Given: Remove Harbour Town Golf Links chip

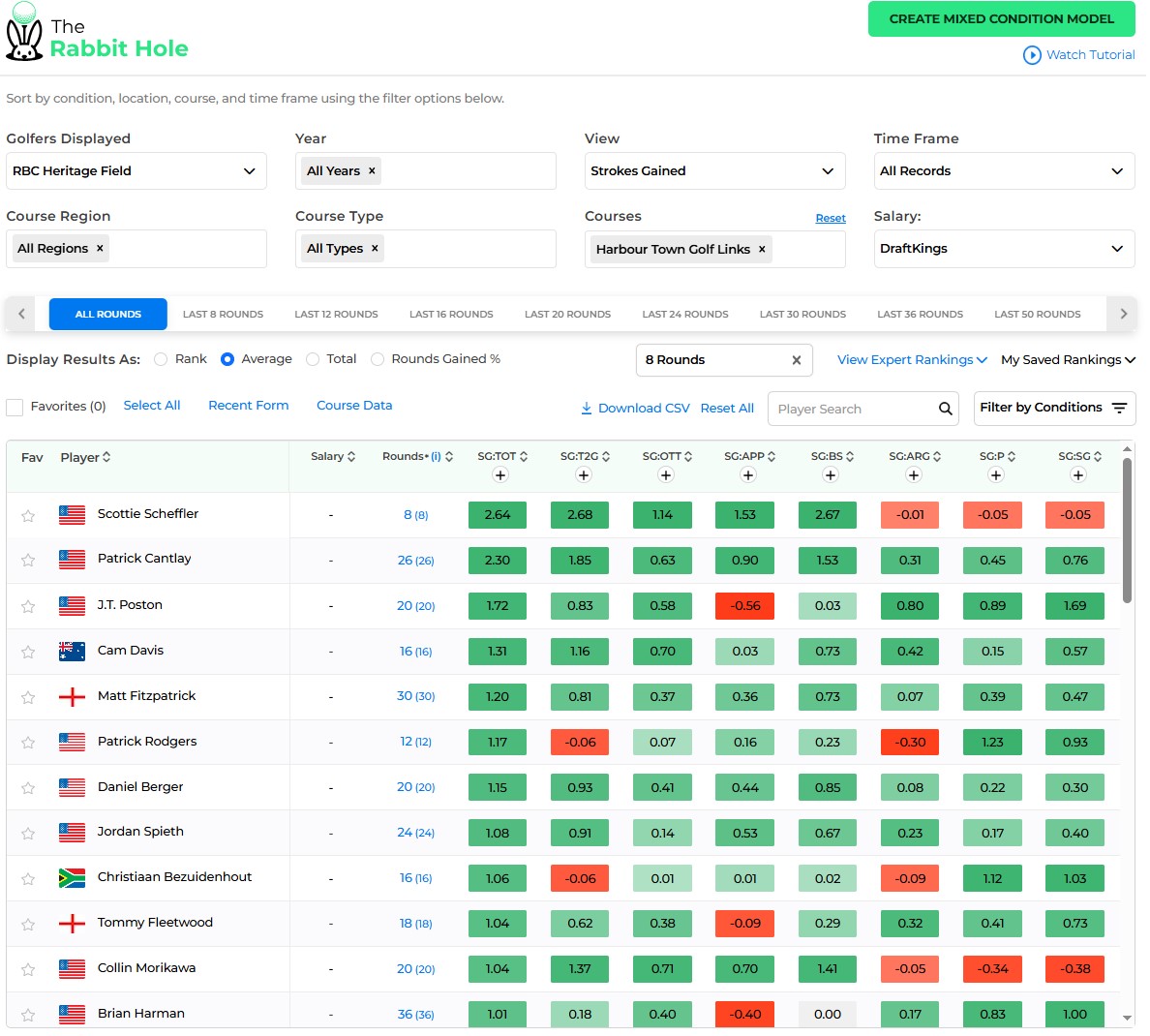Looking at the screenshot, I should pyautogui.click(x=764, y=250).
